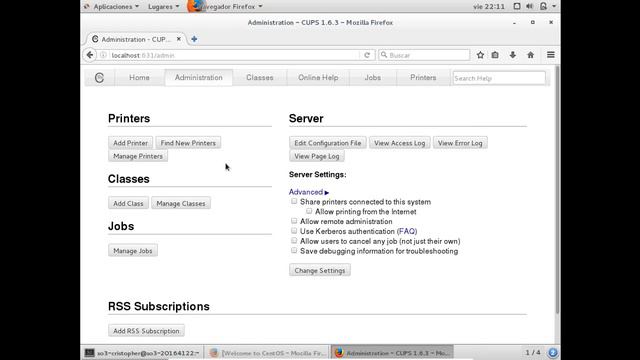Click Edit Configuration File button

[328, 143]
